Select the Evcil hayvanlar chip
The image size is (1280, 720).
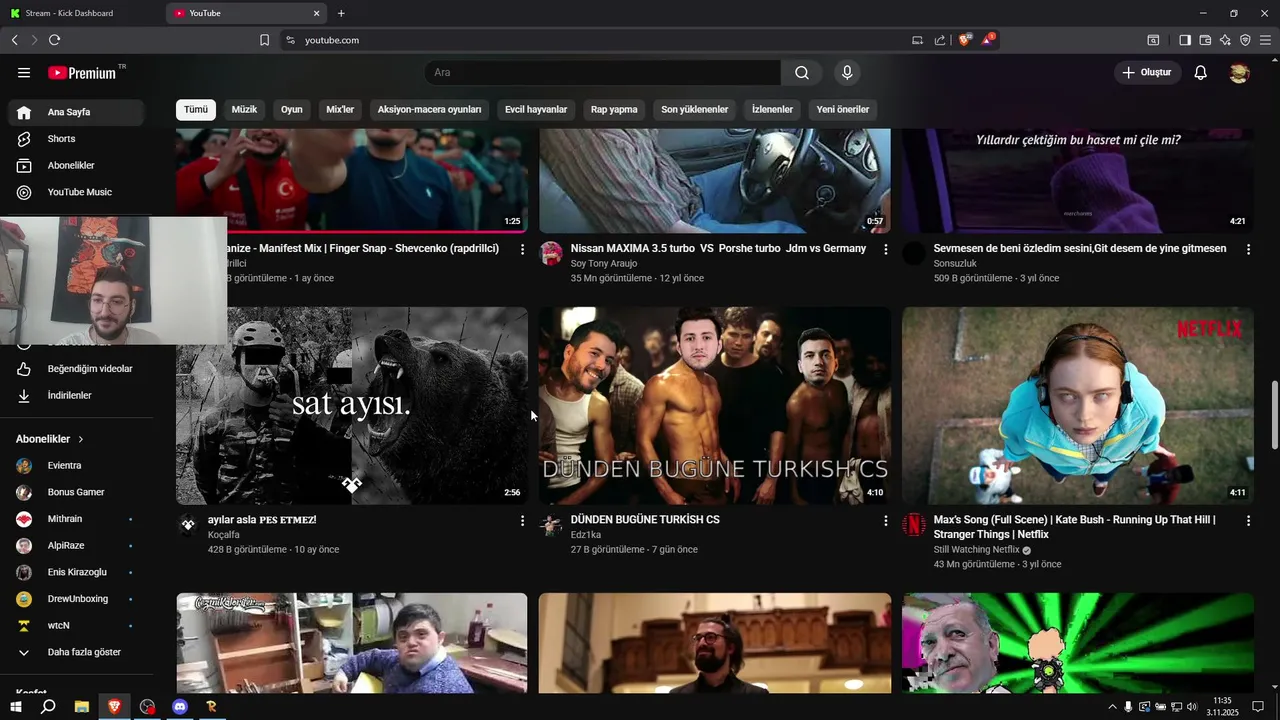pyautogui.click(x=536, y=110)
